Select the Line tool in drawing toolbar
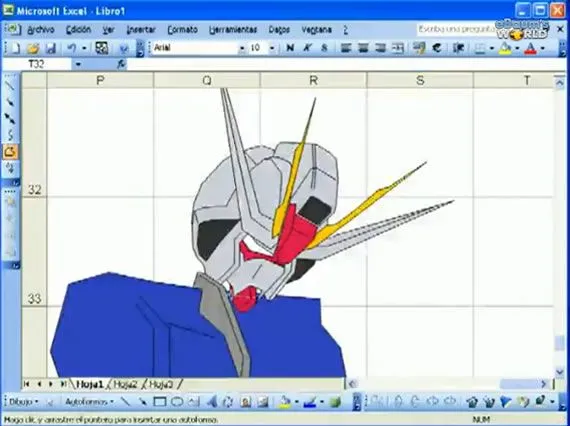 pos(125,402)
